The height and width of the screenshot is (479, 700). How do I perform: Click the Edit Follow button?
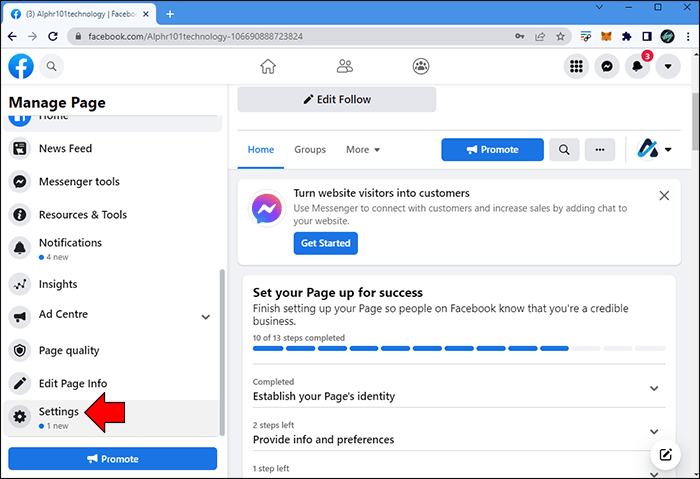tap(337, 99)
